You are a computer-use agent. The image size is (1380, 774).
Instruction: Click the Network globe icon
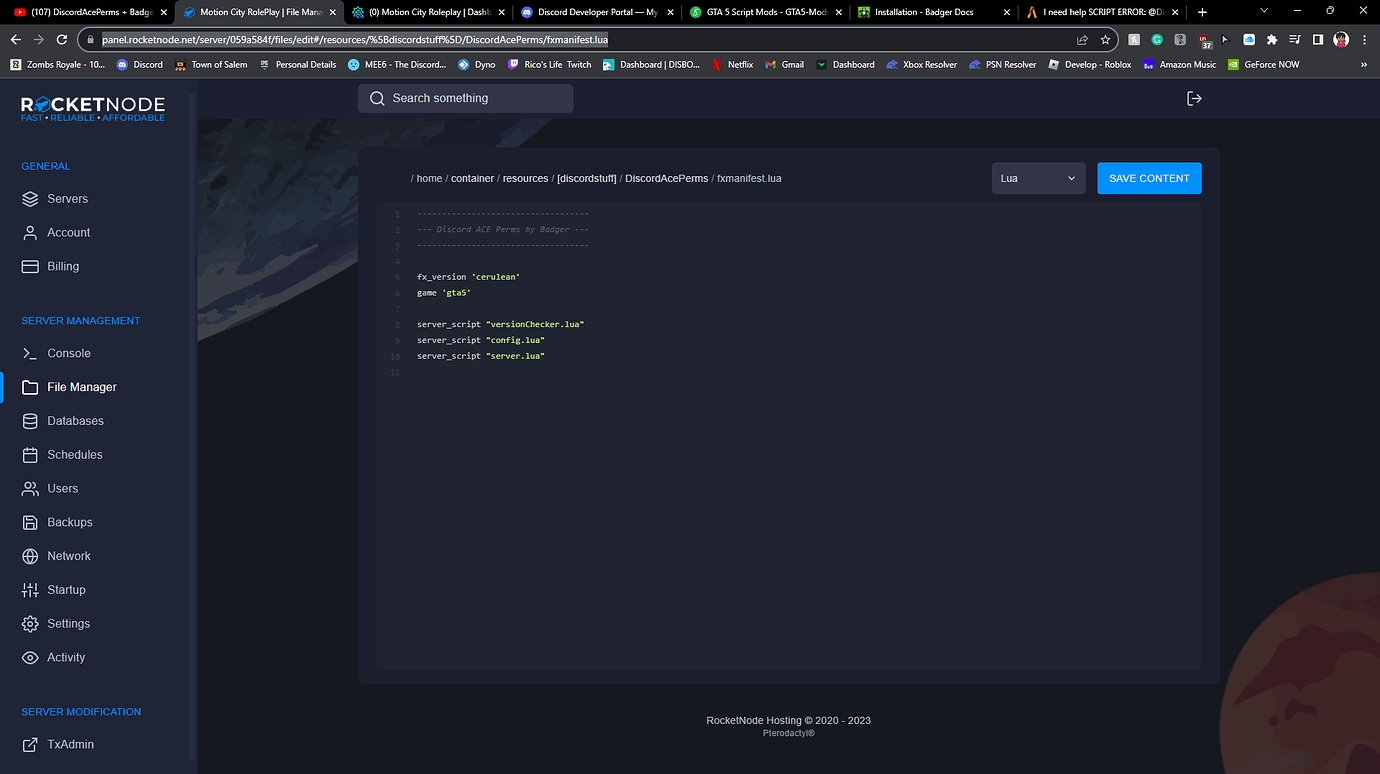coord(30,556)
